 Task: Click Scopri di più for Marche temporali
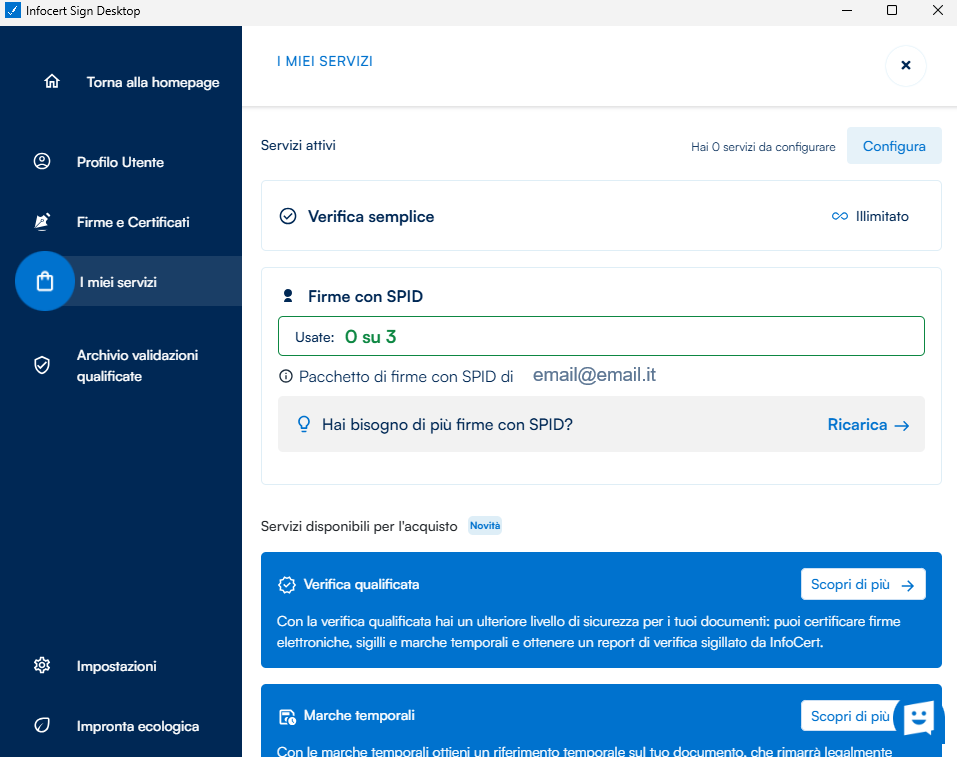click(850, 716)
